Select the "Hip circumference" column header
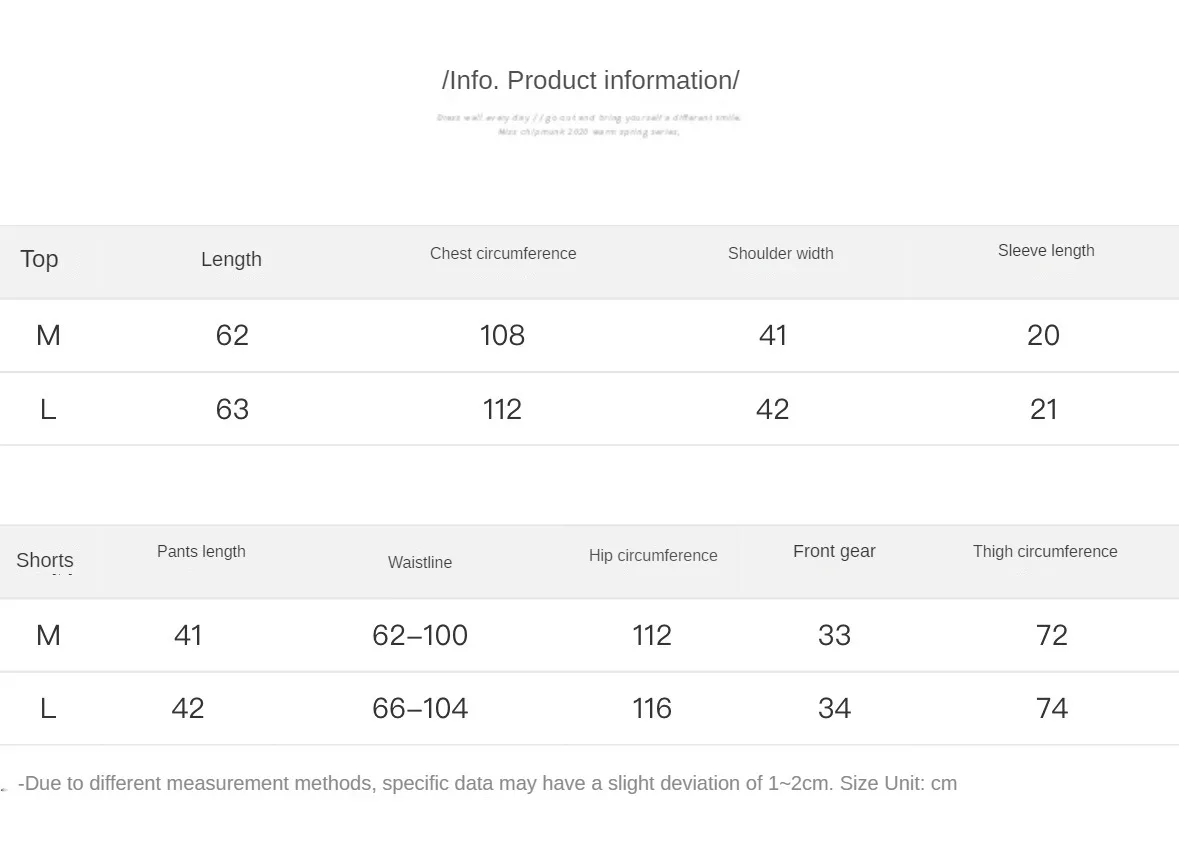The image size is (1179, 862). pyautogui.click(x=653, y=556)
